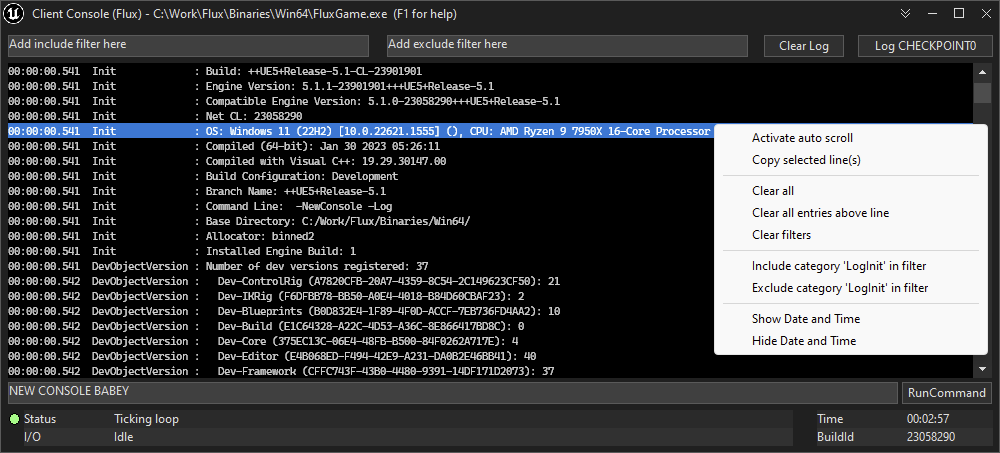Select the Command Line -NewConsole -Log line
The width and height of the screenshot is (1000, 453).
(361, 206)
